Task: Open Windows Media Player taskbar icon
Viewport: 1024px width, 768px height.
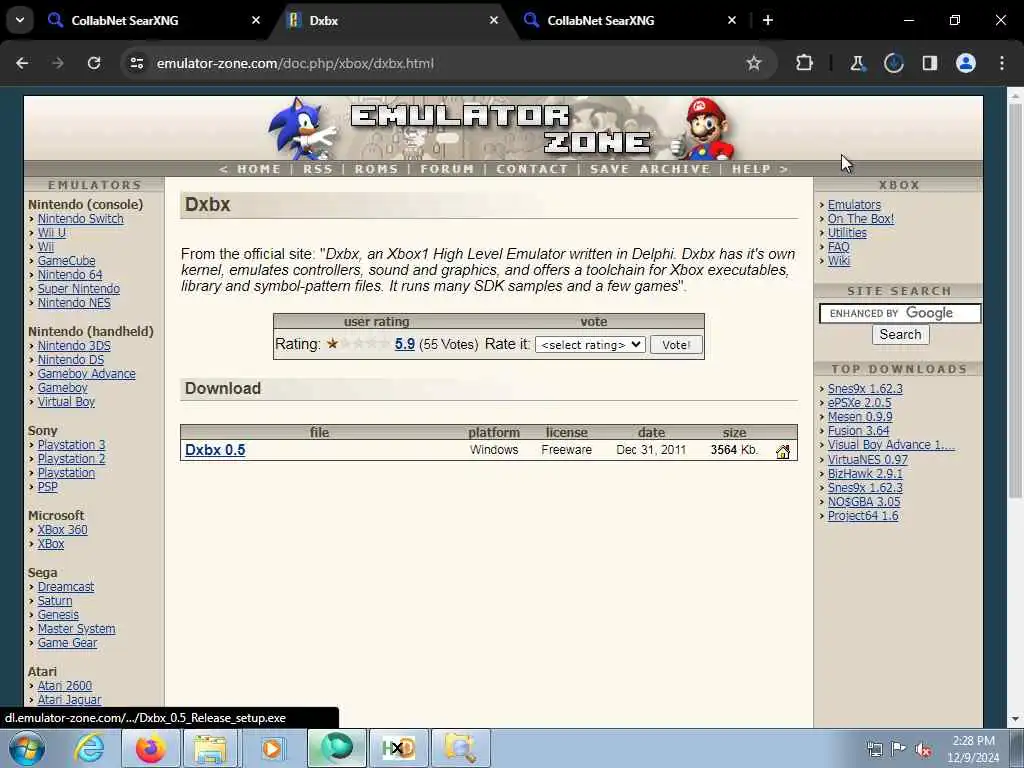Action: point(272,748)
